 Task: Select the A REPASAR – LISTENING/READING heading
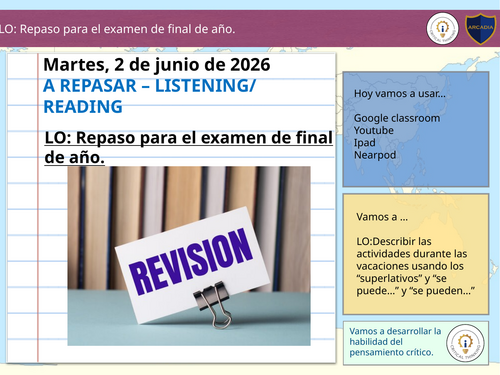(149, 96)
